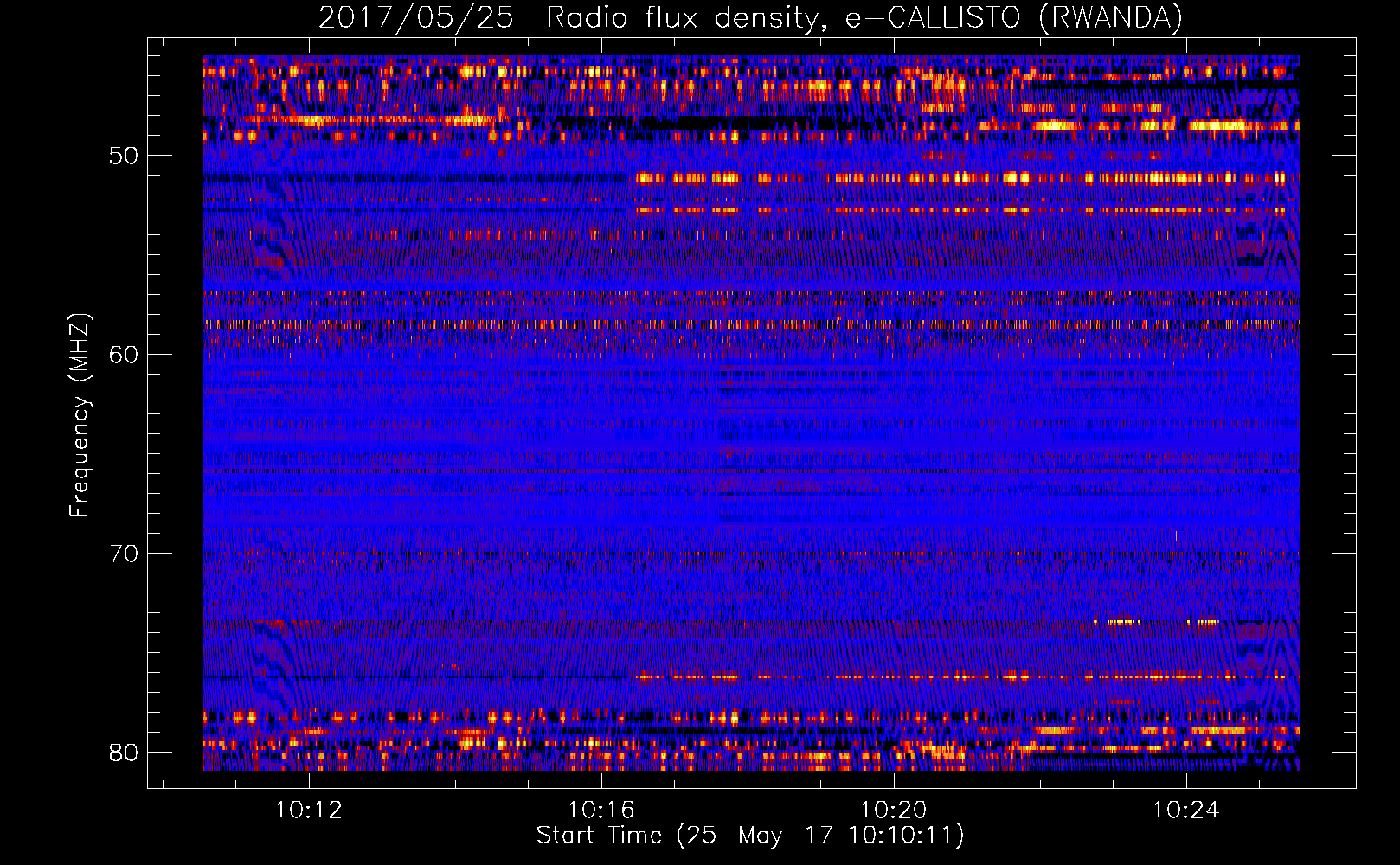
Task: Select the 50 frequency tick label
Action: (124, 156)
